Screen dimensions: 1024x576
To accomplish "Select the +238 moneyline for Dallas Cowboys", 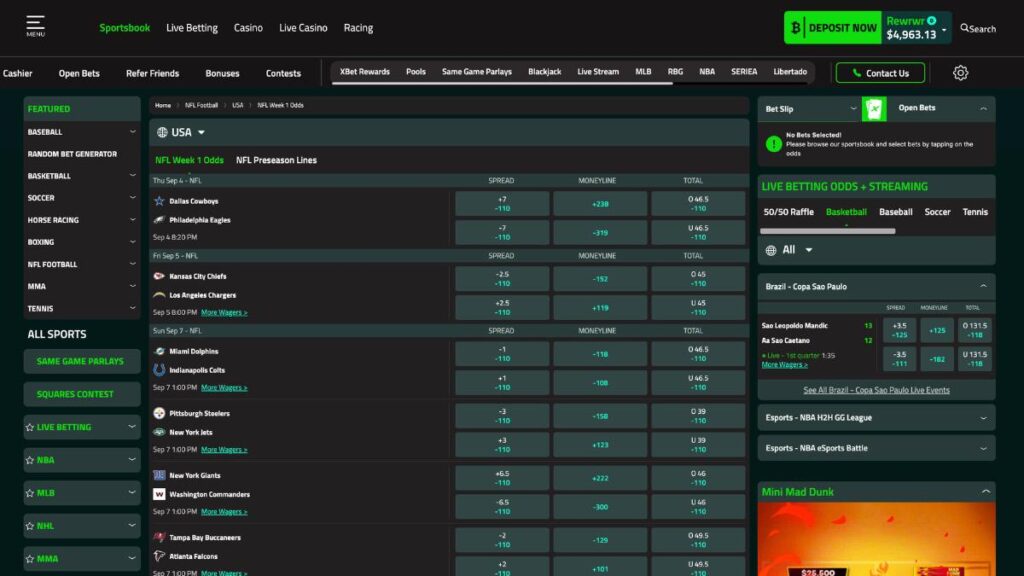I will (600, 203).
